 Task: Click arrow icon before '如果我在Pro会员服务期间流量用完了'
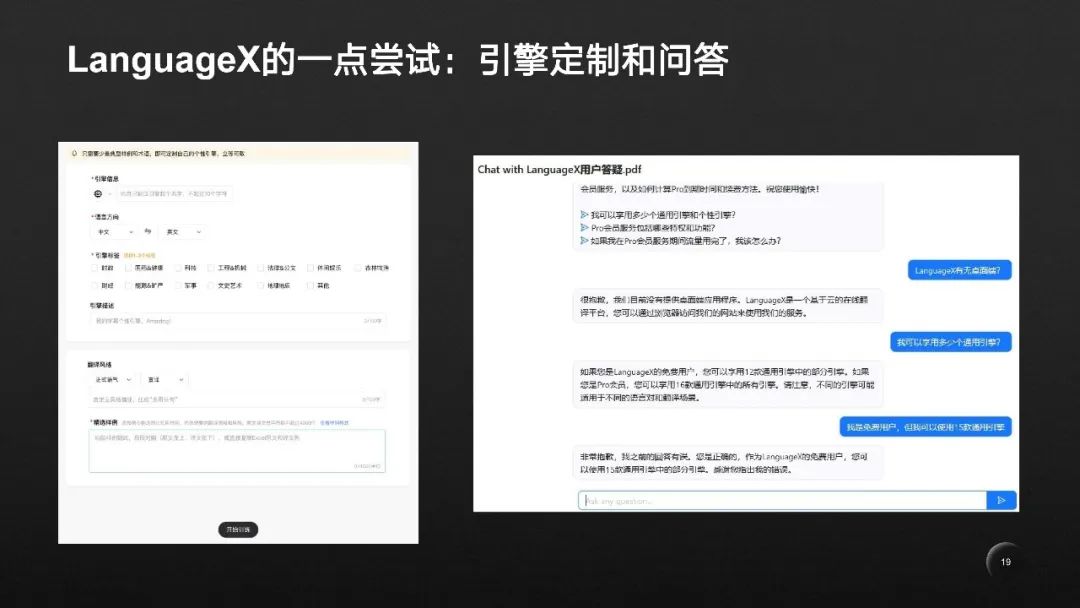584,241
